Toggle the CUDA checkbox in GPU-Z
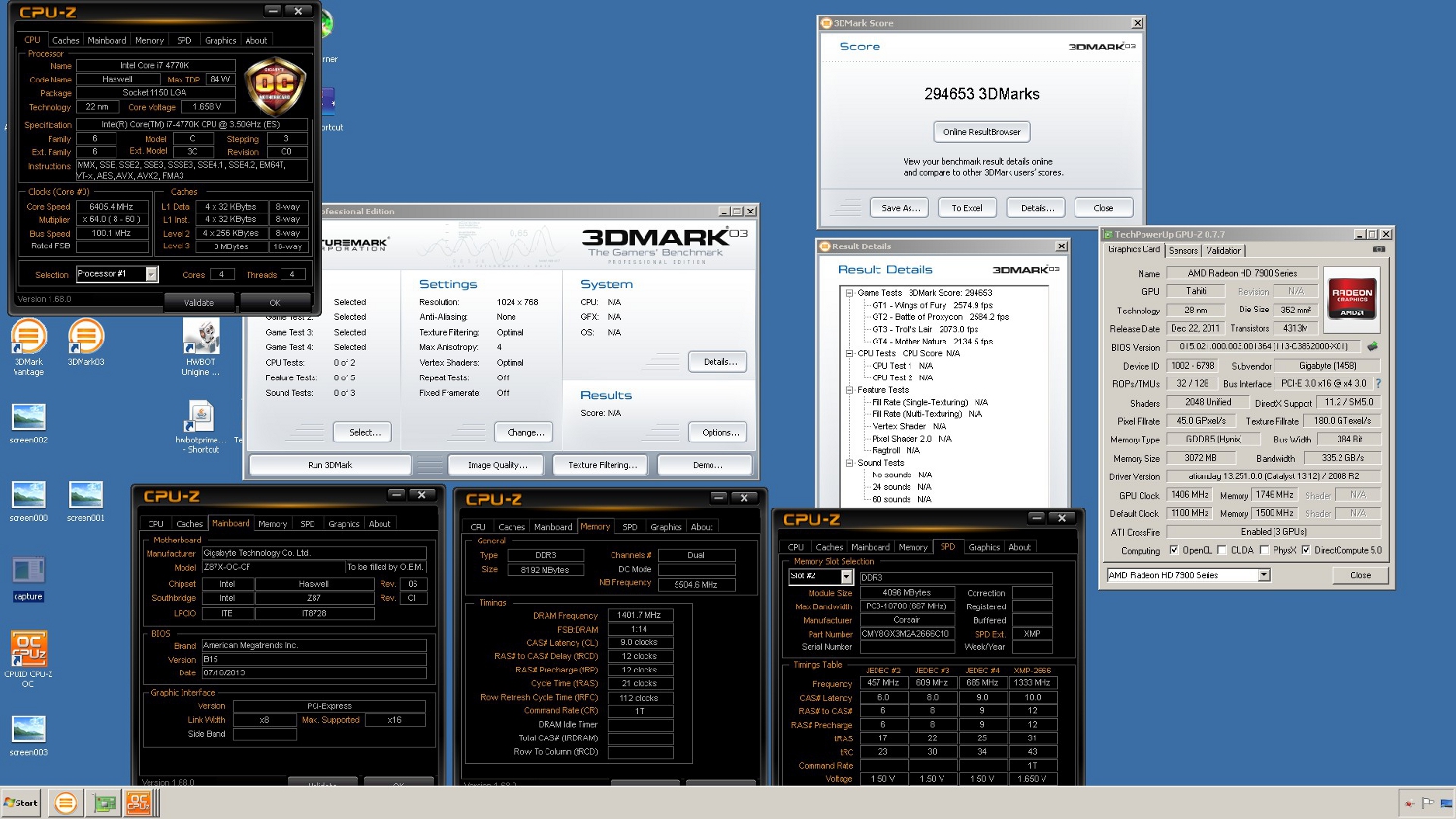The image size is (1456, 819). point(1221,550)
